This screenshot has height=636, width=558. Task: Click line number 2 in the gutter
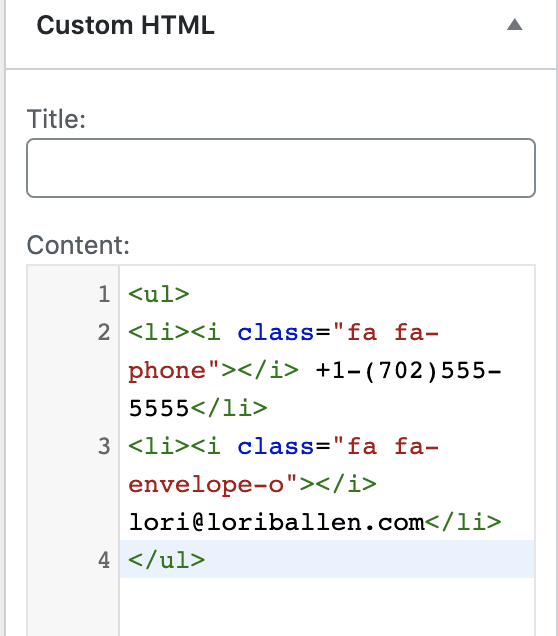[104, 332]
